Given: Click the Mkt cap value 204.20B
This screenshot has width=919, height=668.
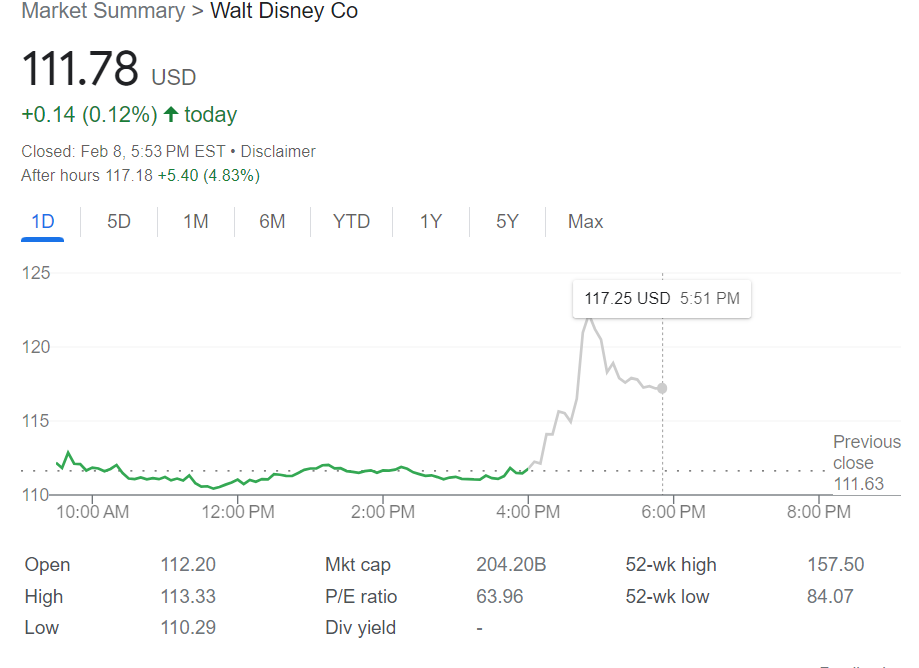Looking at the screenshot, I should coord(511,565).
